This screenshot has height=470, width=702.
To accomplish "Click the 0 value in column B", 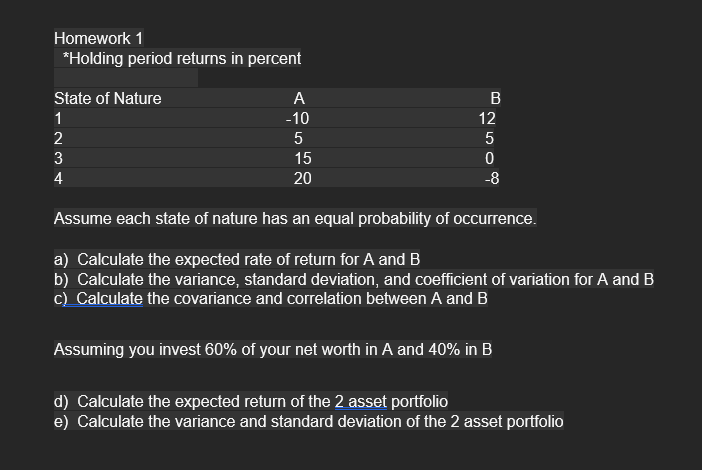I will [491, 158].
